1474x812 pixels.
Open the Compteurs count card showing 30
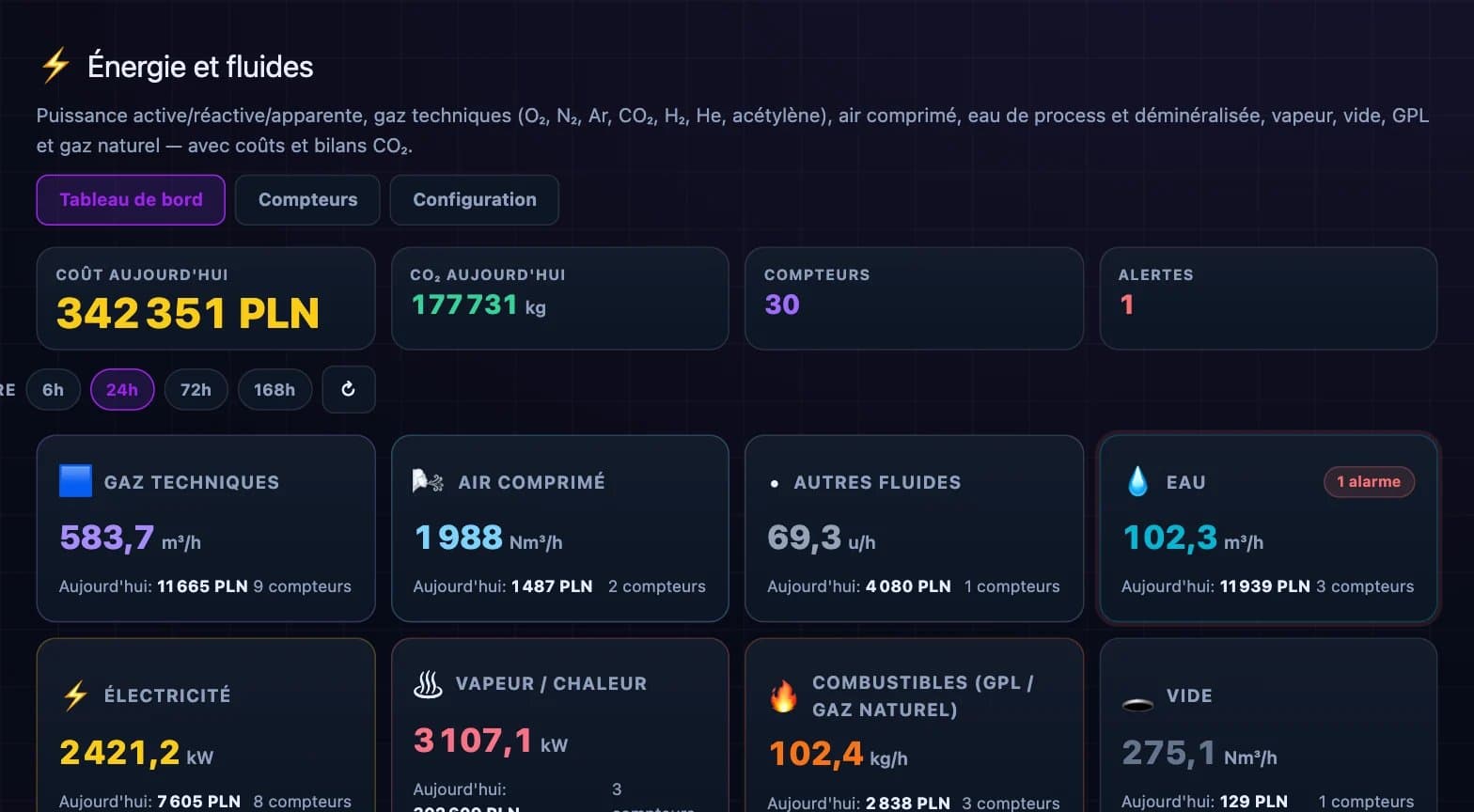click(x=914, y=298)
